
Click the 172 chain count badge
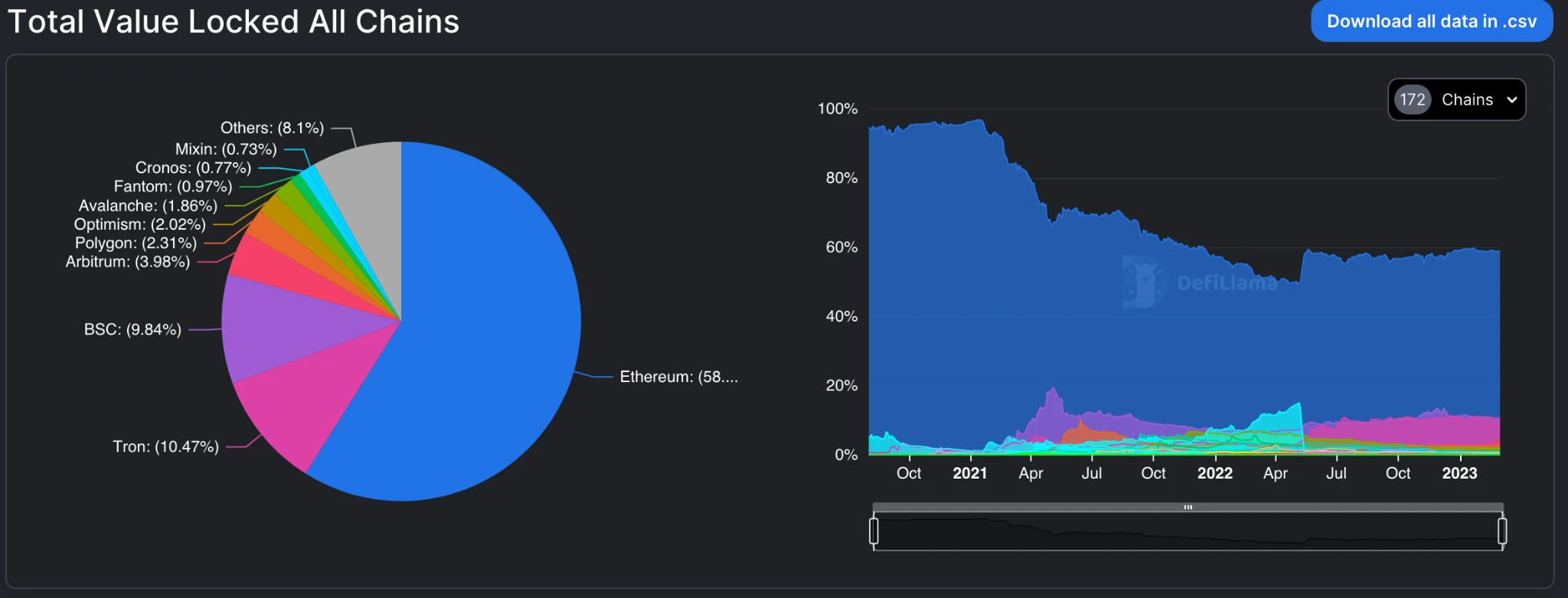(x=1412, y=100)
